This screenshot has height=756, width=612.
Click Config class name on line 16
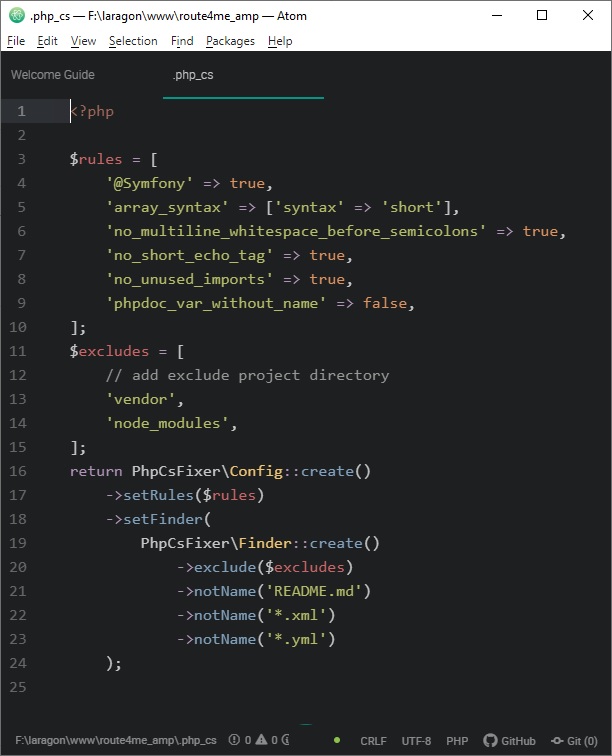click(256, 471)
